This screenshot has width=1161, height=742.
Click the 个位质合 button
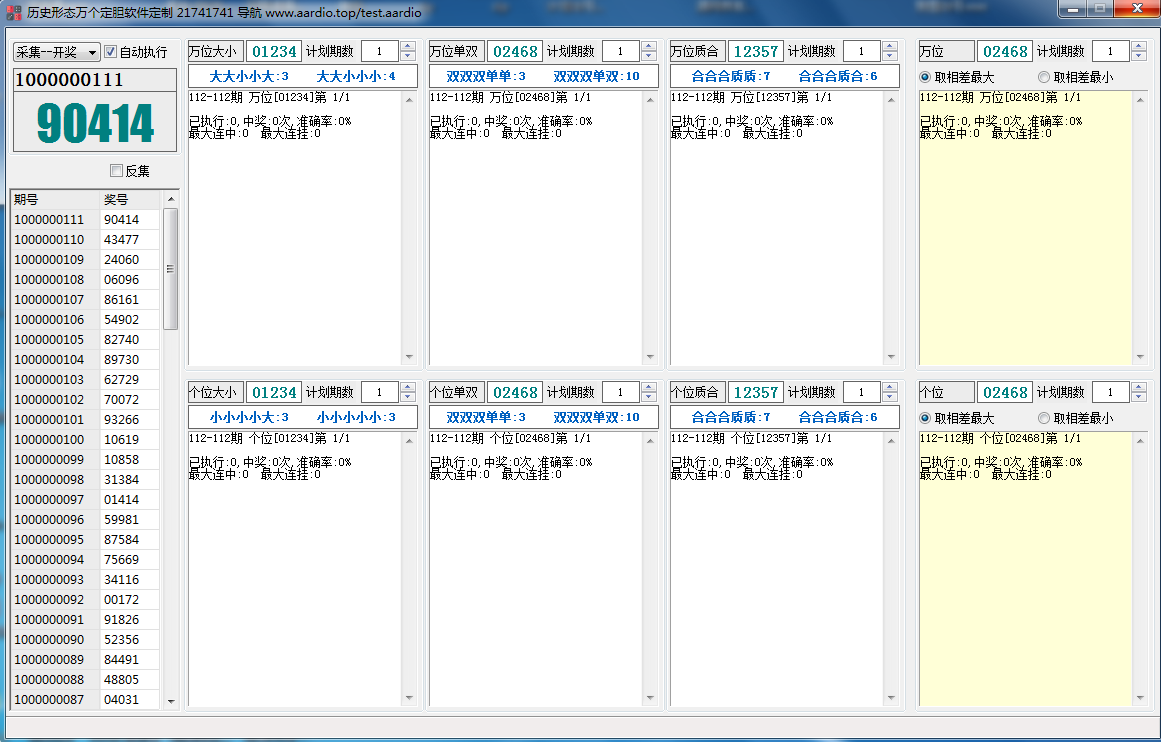point(697,392)
